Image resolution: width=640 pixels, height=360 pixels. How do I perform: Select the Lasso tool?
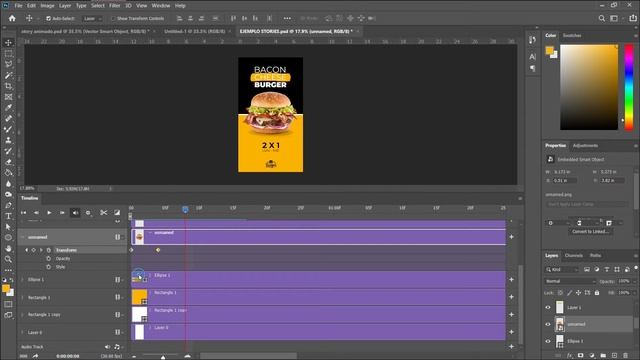pyautogui.click(x=8, y=64)
